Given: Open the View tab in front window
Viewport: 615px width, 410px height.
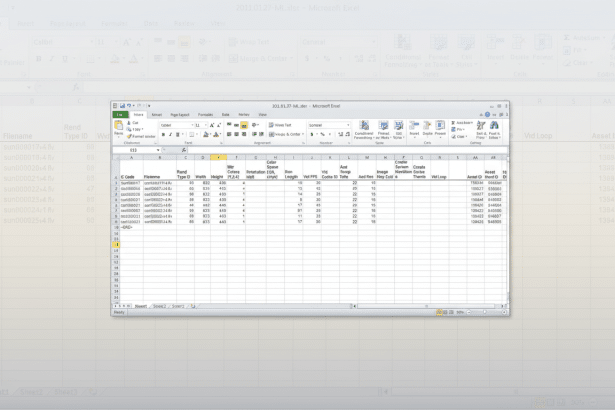Looking at the screenshot, I should pyautogui.click(x=262, y=115).
